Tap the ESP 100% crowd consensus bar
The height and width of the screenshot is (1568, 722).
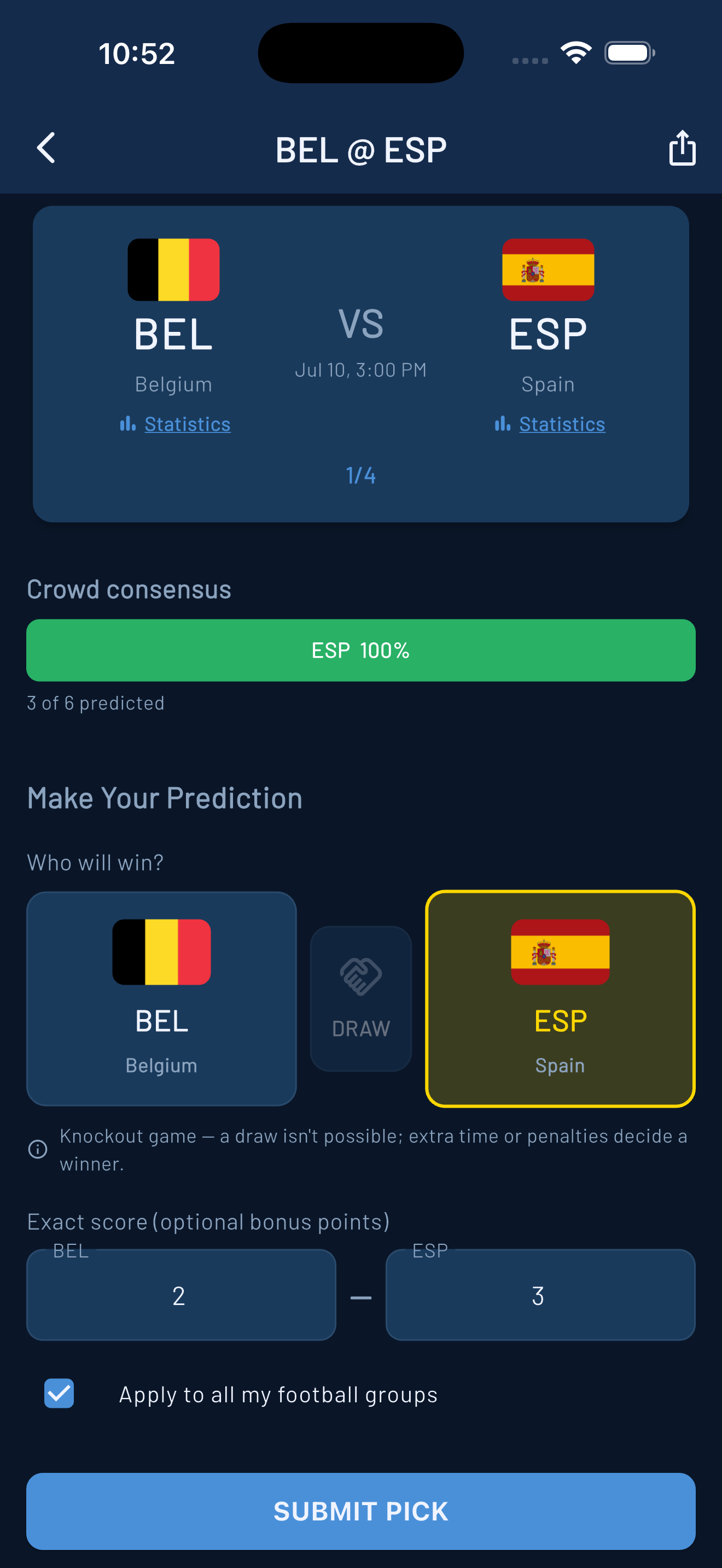[361, 650]
